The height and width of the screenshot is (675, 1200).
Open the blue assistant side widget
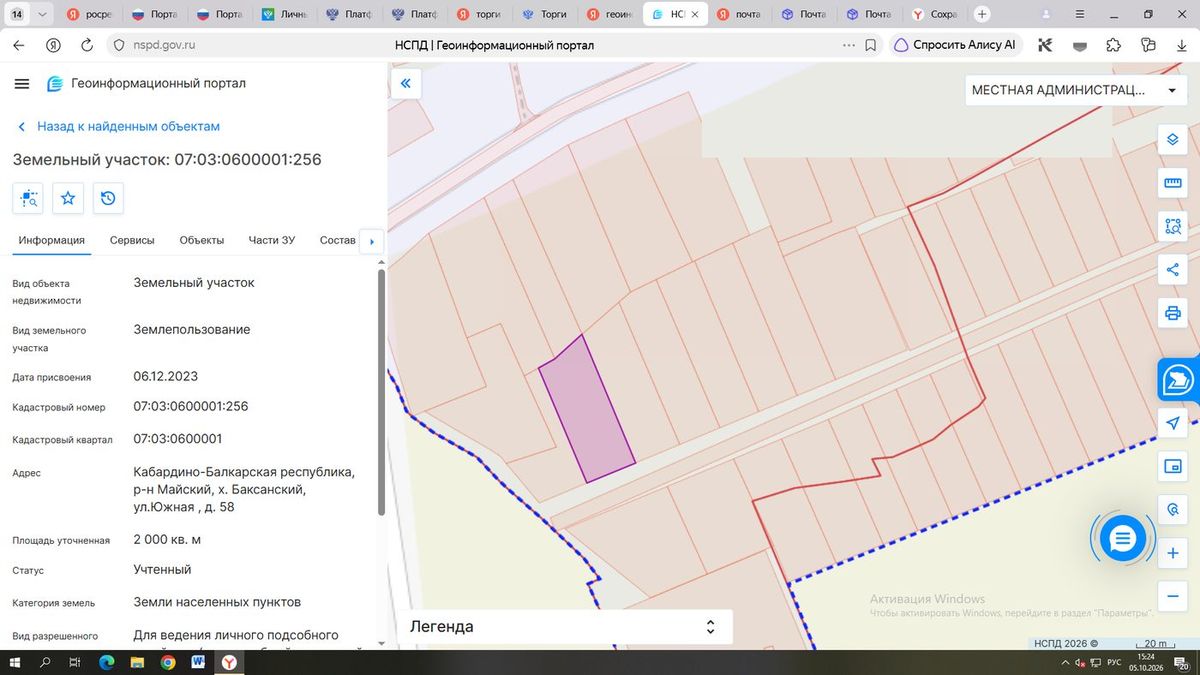click(x=1179, y=380)
